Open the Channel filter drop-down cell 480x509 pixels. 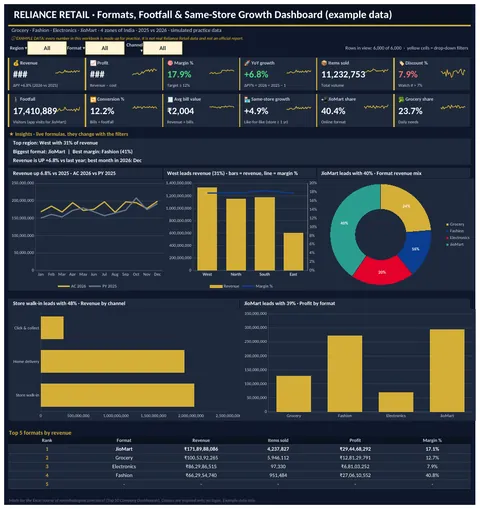coord(163,48)
